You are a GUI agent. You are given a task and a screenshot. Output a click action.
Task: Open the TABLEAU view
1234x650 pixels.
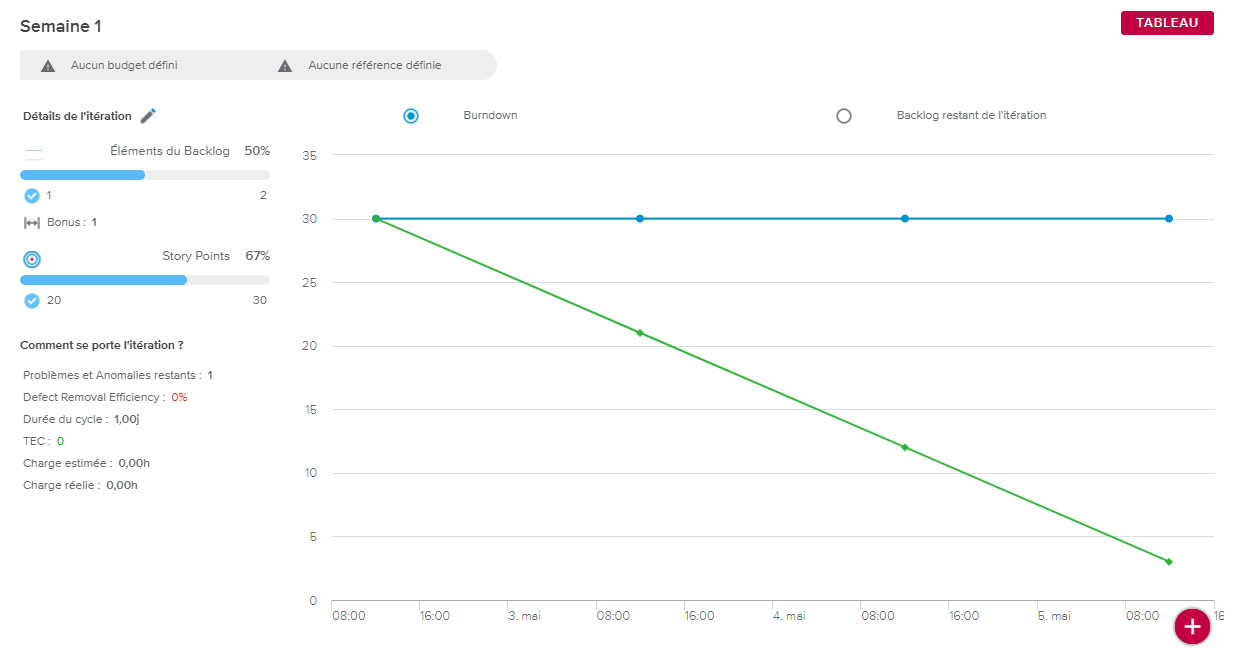pyautogui.click(x=1167, y=23)
